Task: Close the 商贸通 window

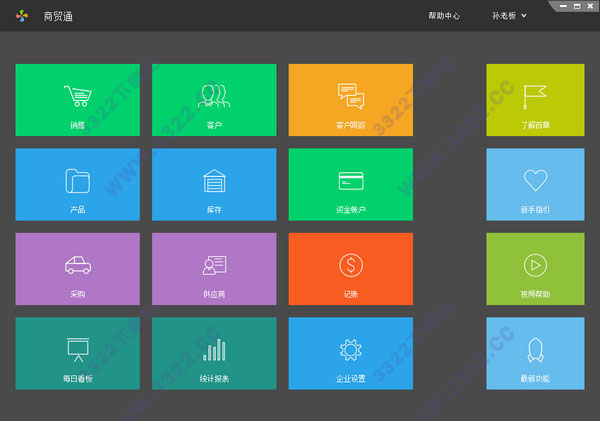Action: pyautogui.click(x=590, y=6)
